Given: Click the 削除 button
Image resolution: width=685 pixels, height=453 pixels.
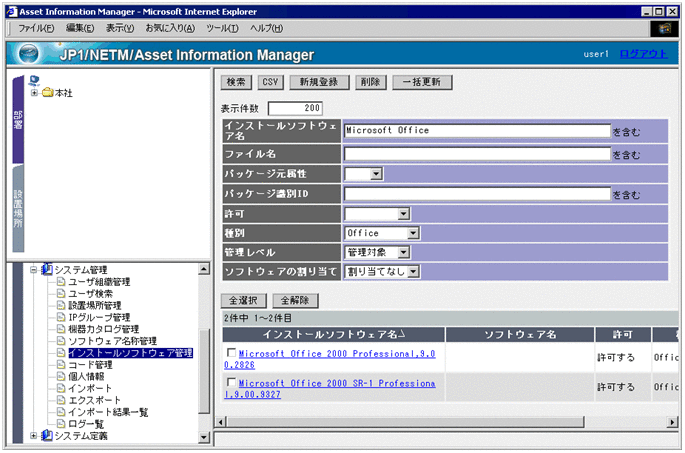Looking at the screenshot, I should [x=370, y=82].
